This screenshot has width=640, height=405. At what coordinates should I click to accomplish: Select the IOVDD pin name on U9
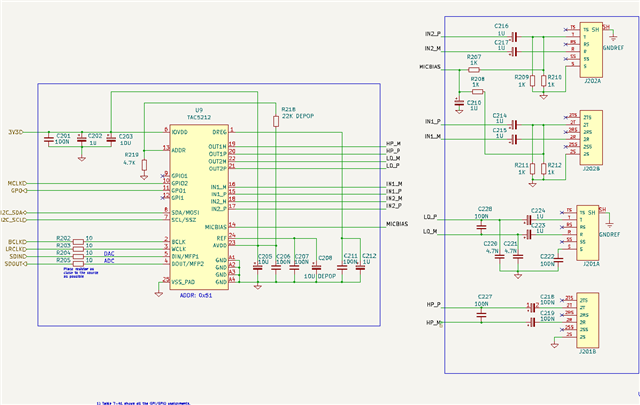click(180, 132)
